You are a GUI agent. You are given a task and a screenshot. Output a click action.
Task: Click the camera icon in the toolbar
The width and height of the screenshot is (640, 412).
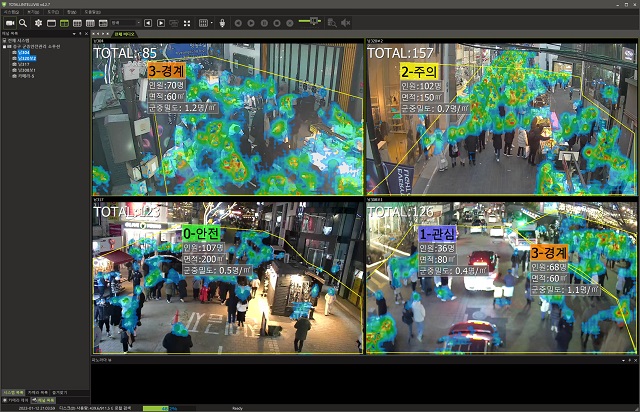pyautogui.click(x=8, y=22)
